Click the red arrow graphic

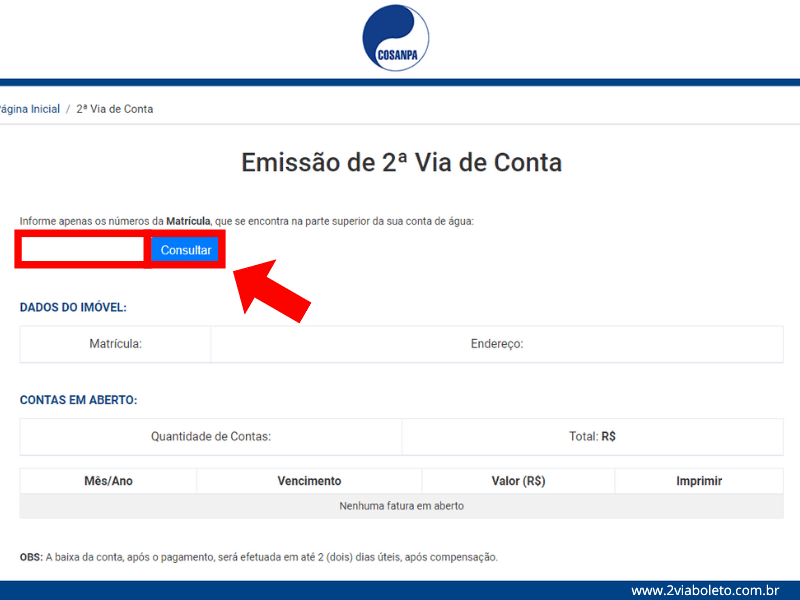pyautogui.click(x=274, y=291)
